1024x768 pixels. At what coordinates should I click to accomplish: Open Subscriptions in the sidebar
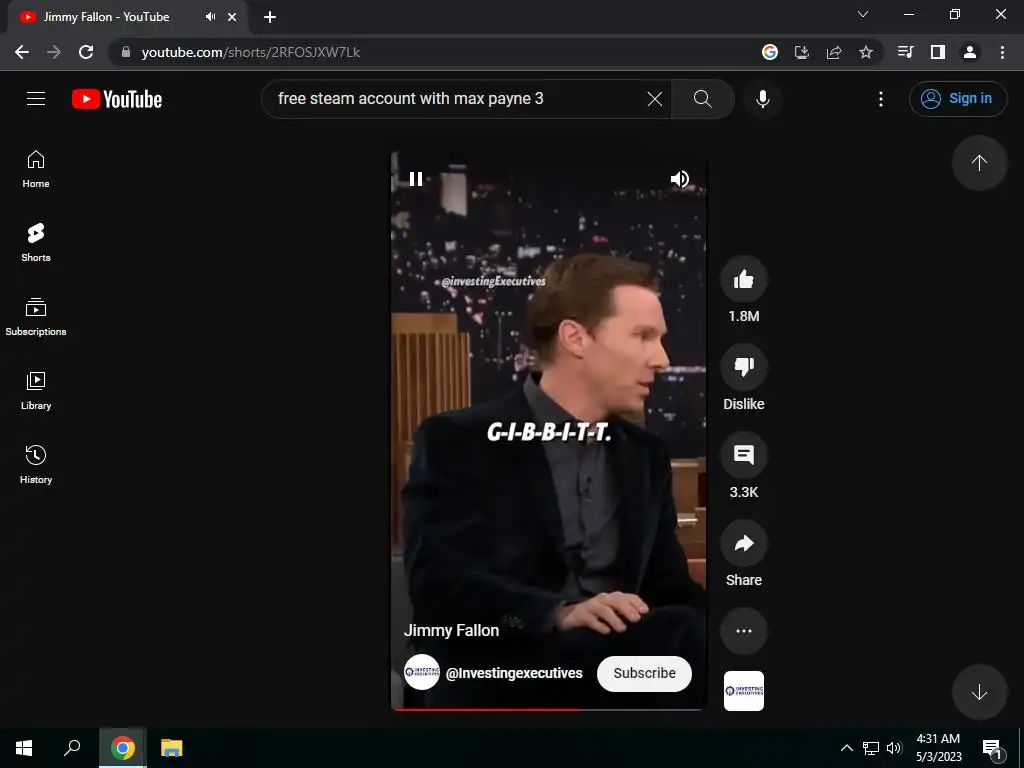[x=36, y=317]
